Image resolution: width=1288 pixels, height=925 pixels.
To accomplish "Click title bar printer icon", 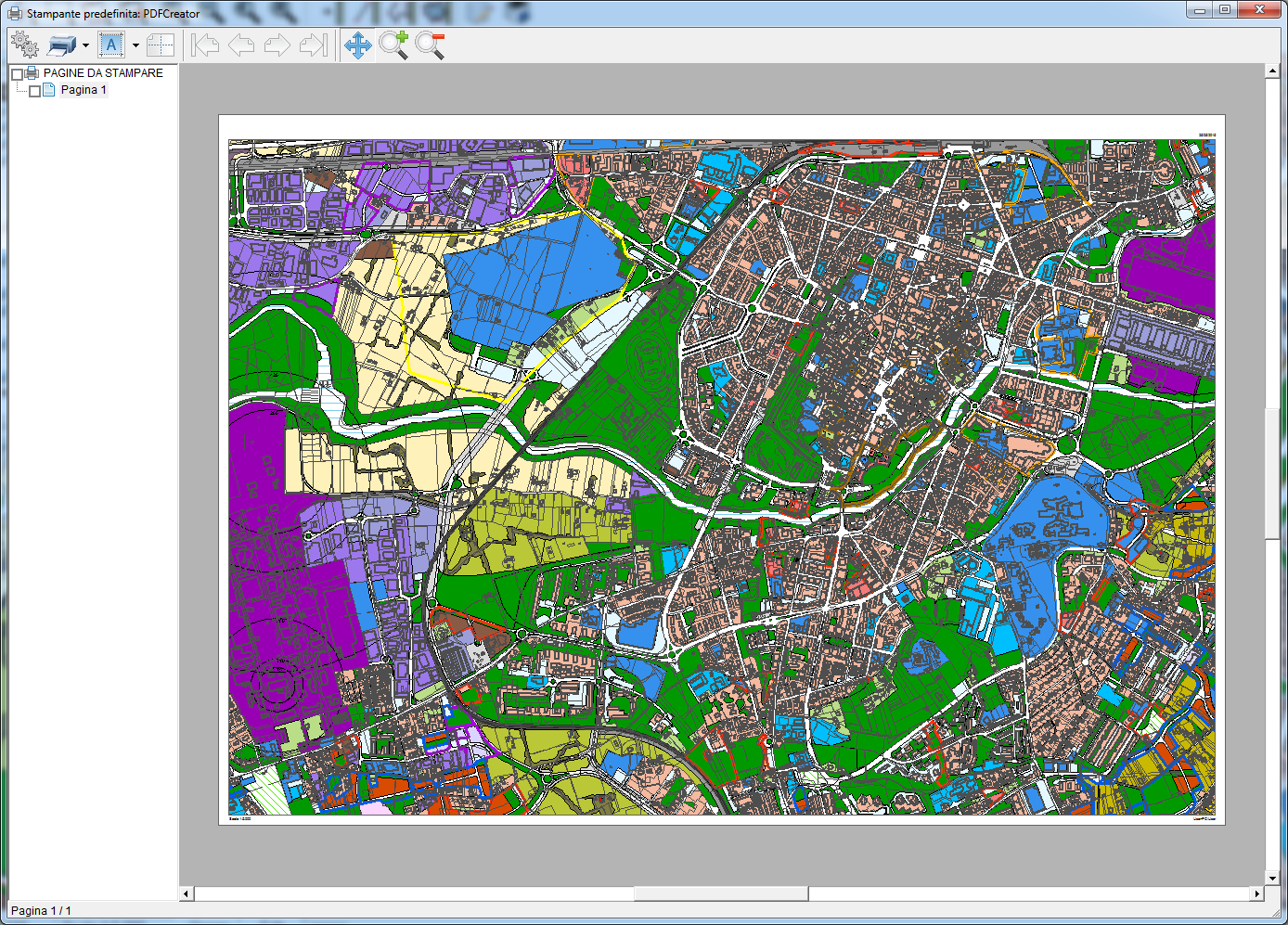I will [x=15, y=13].
